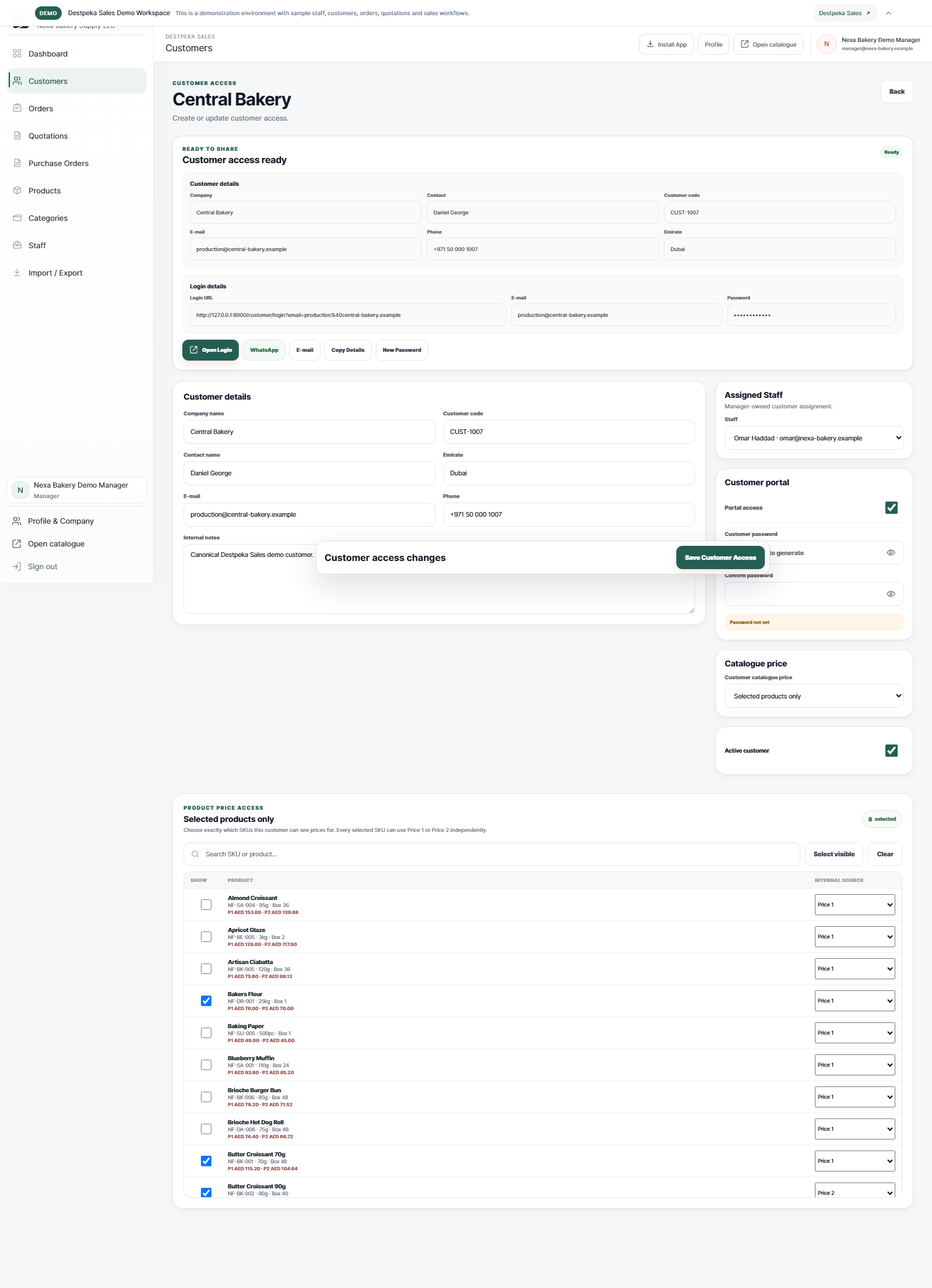Focus the Search SKU or product field
This screenshot has height=1288, width=932.
click(x=492, y=854)
